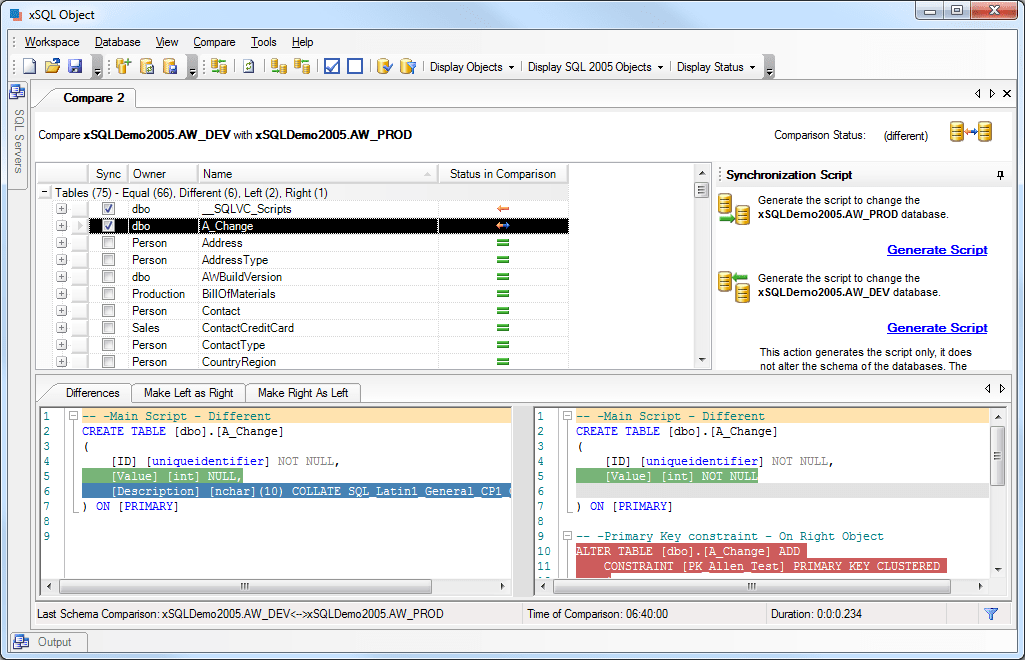The image size is (1025, 660).
Task: Create a new workspace with the blank page icon
Action: click(29, 66)
